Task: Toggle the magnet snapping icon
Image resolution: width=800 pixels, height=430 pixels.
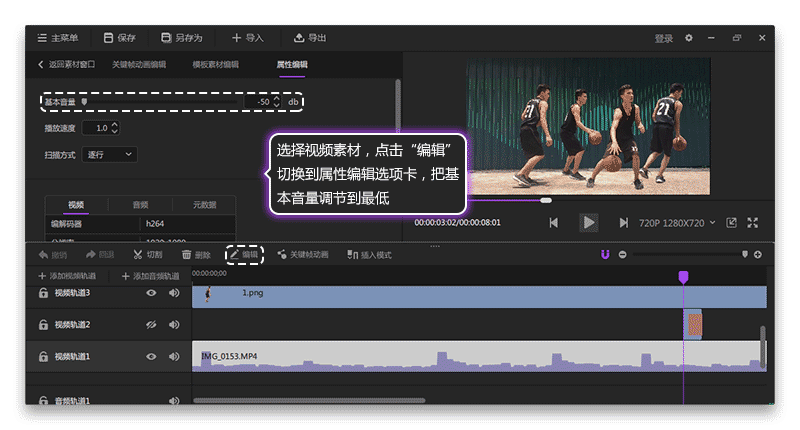Action: click(605, 255)
